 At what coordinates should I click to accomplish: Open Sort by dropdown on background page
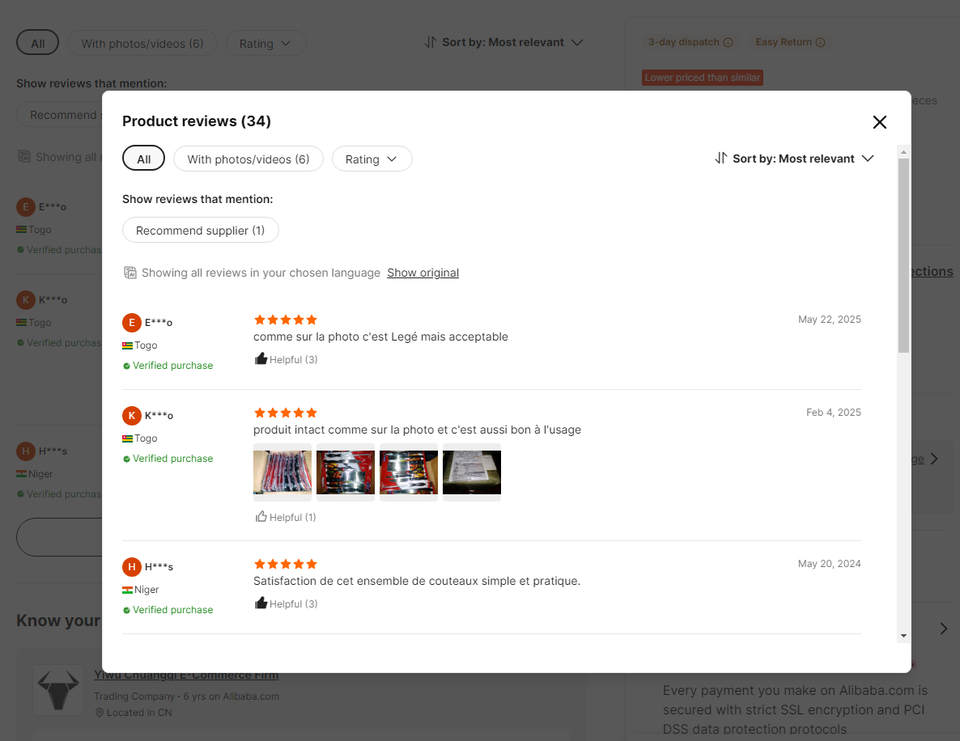click(503, 42)
